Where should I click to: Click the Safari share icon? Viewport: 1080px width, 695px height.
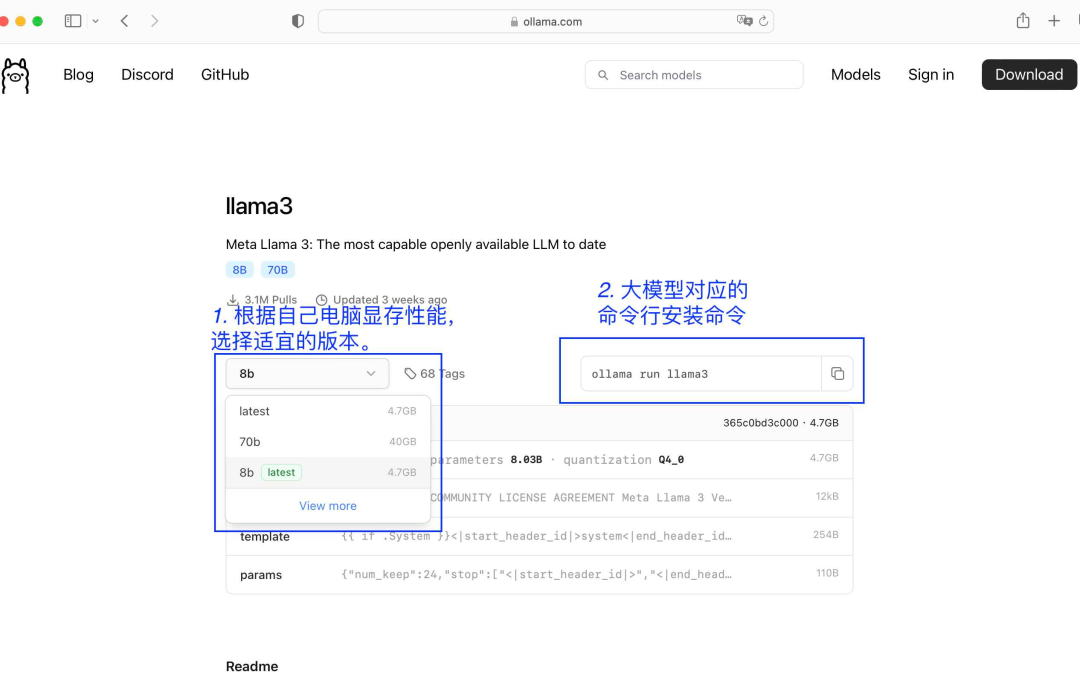tap(1023, 21)
